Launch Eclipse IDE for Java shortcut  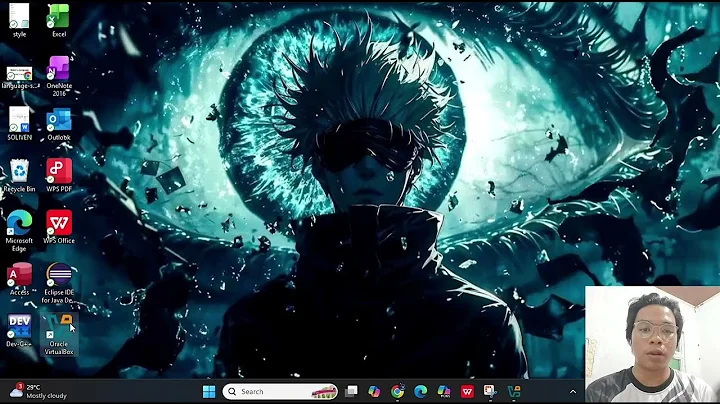pos(59,283)
